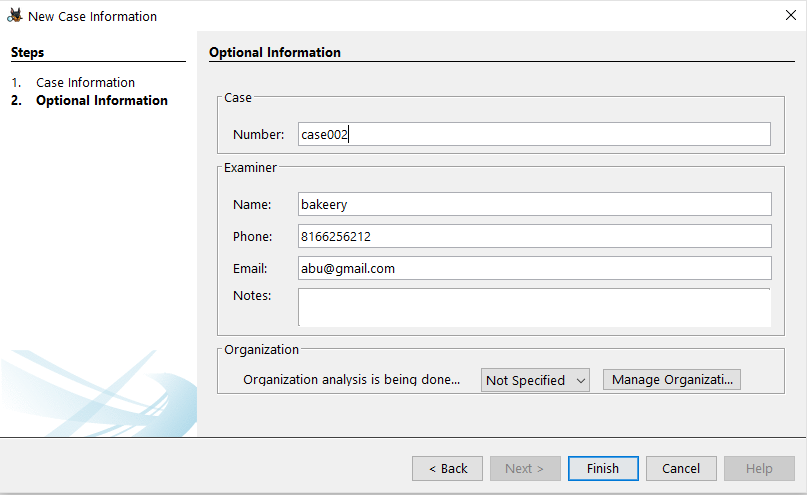Focus the examiner Name field

tap(534, 204)
